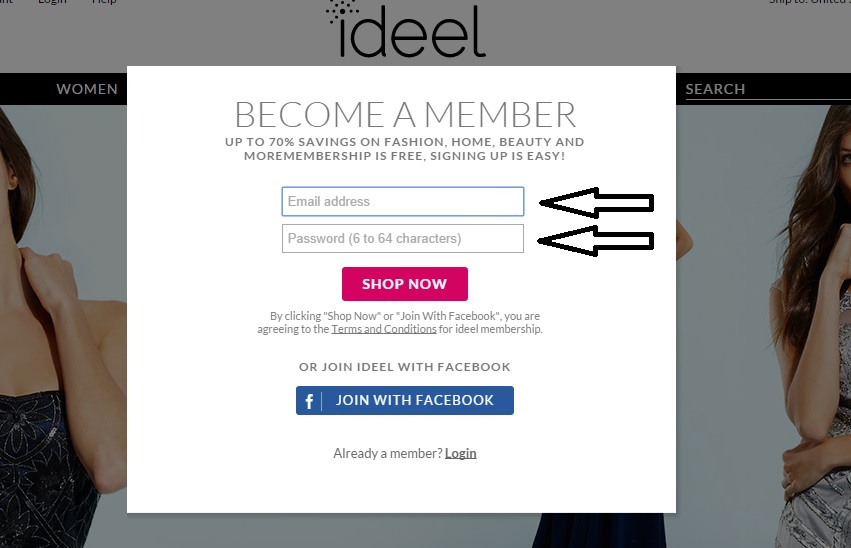Click the 'OR JOIN IDEEL WITH FACEBOOK' text
Screen dimensions: 851x548
pyautogui.click(x=404, y=367)
